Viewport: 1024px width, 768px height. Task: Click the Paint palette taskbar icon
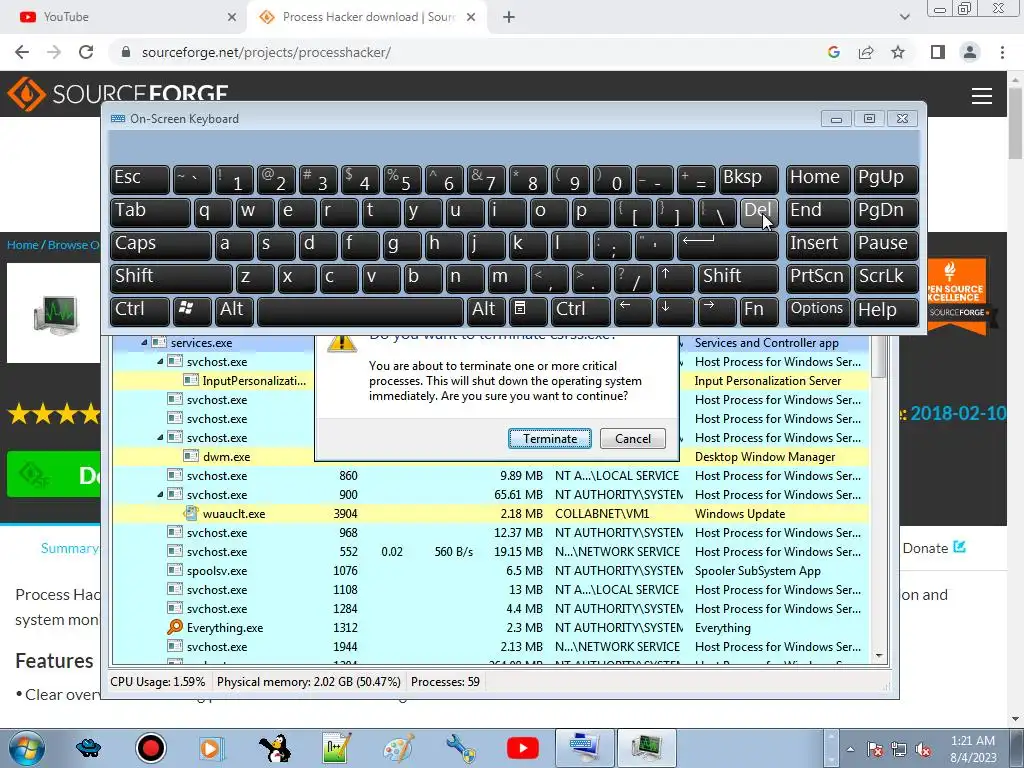[x=398, y=748]
